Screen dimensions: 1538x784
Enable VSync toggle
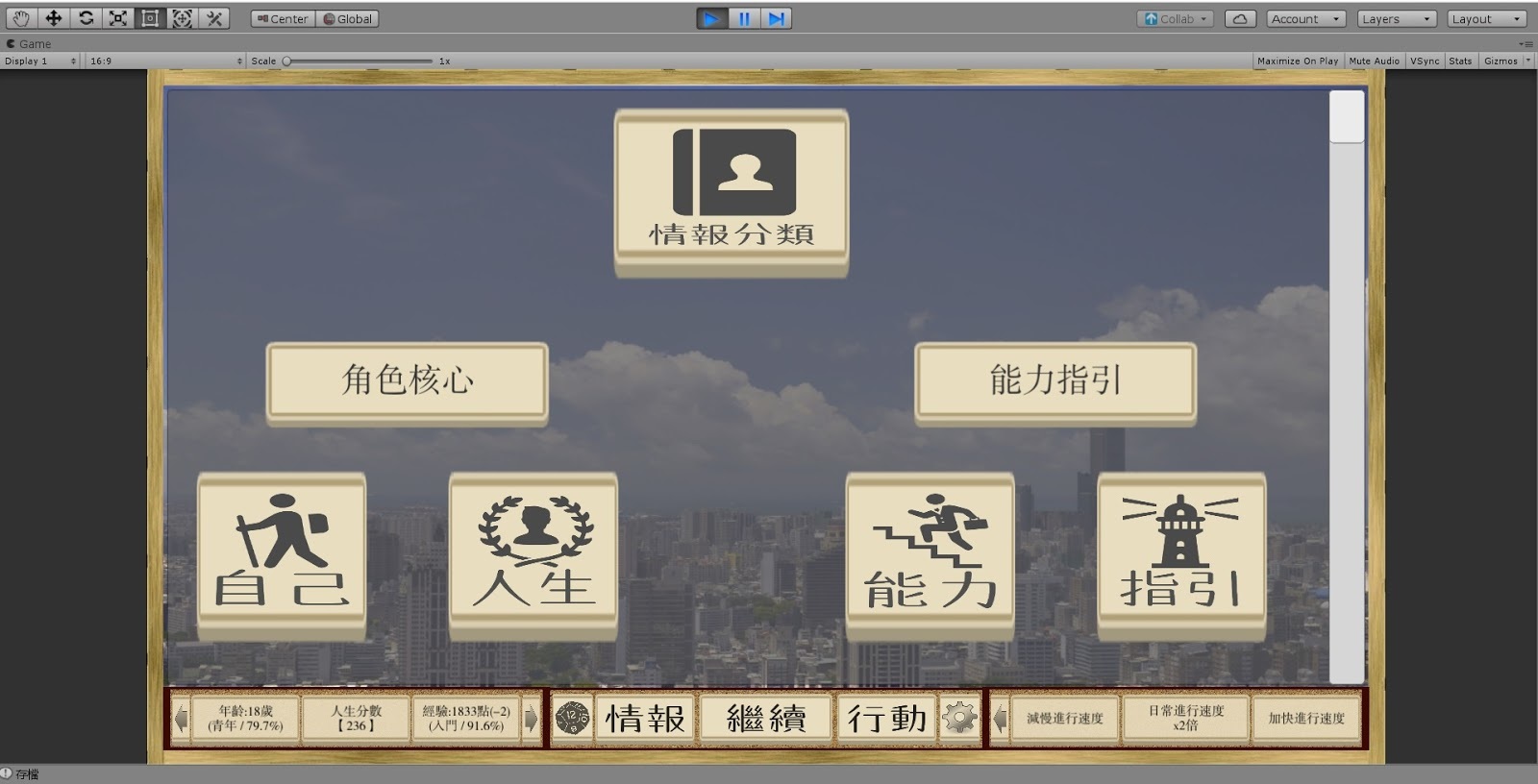[x=1425, y=61]
